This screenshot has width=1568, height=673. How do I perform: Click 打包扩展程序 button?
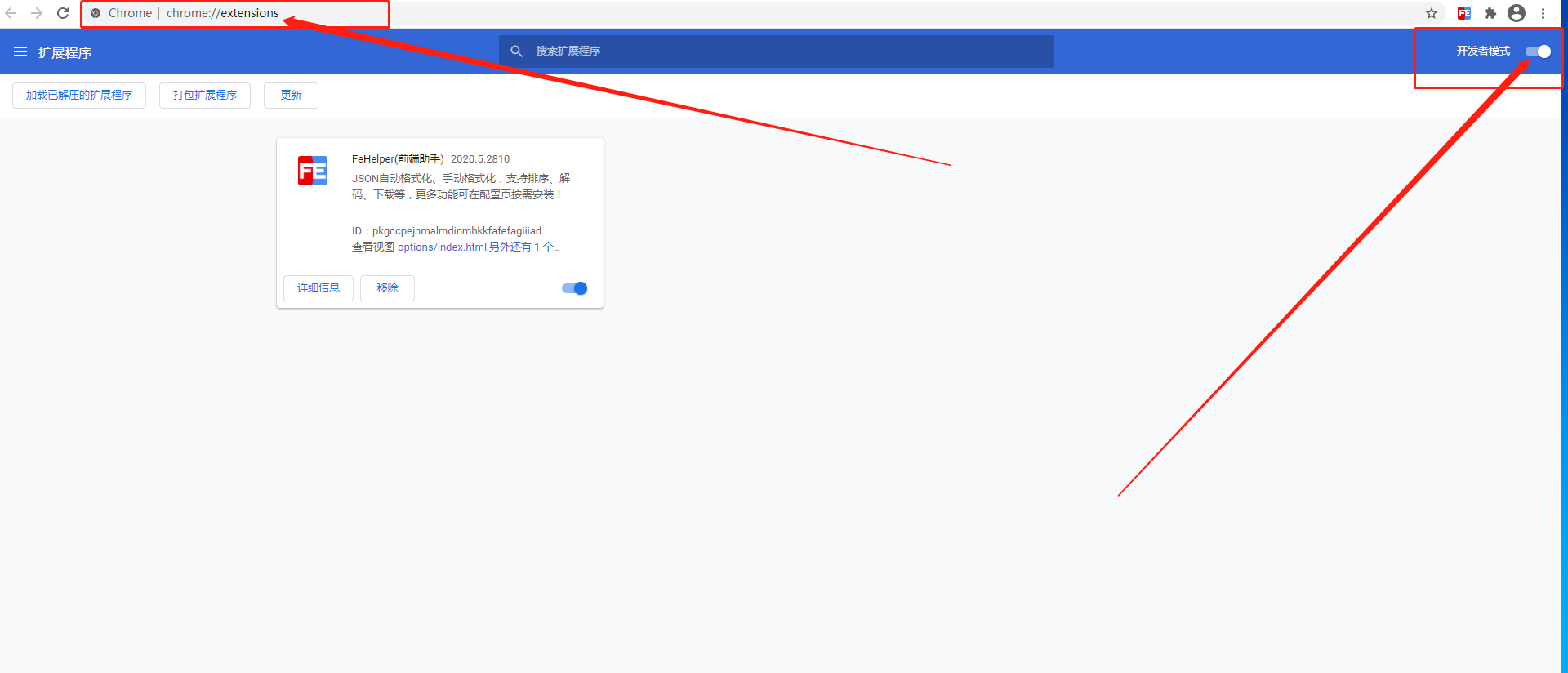pyautogui.click(x=205, y=96)
